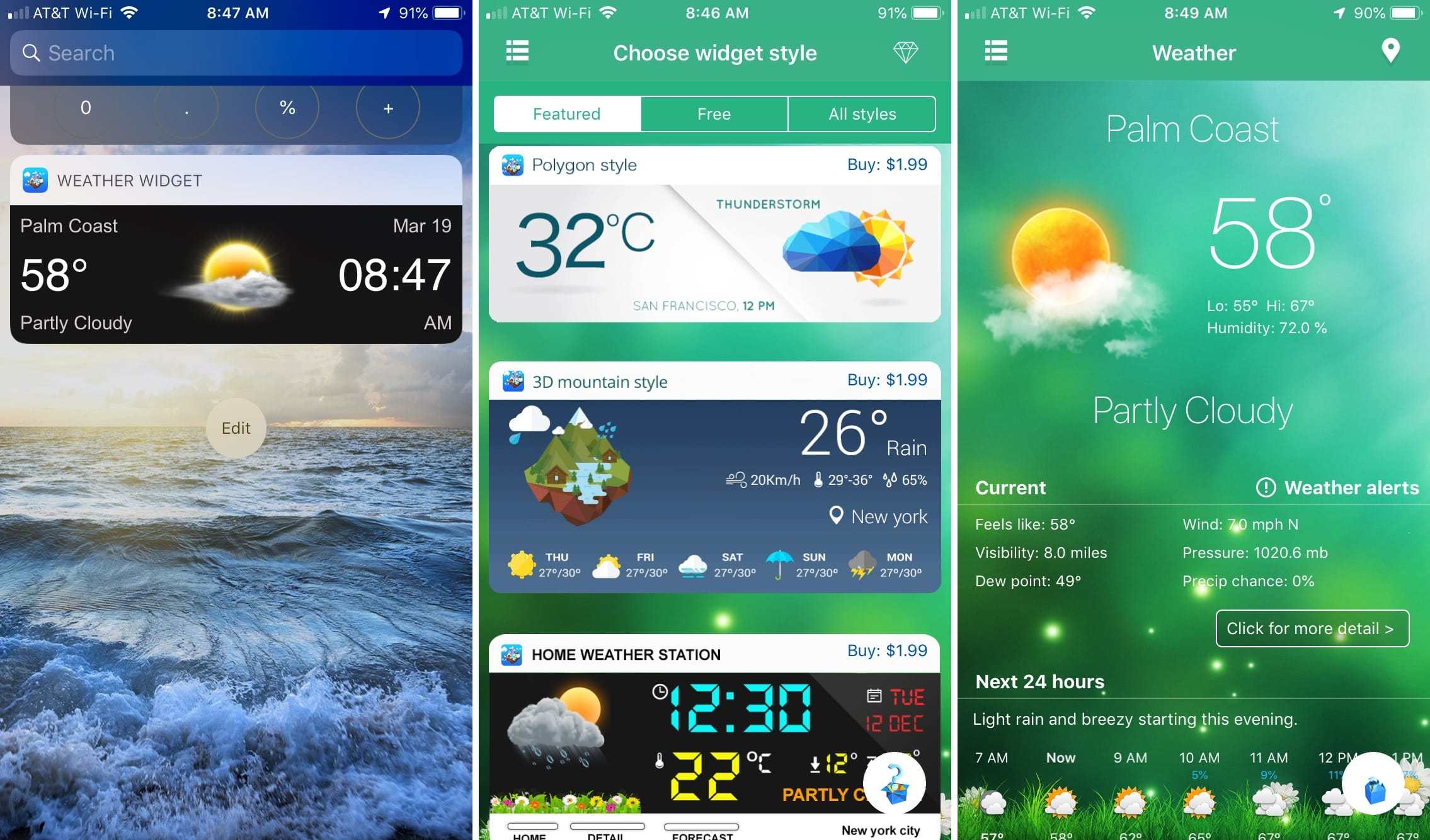
Task: Select the Free tab in widget chooser
Action: point(714,114)
